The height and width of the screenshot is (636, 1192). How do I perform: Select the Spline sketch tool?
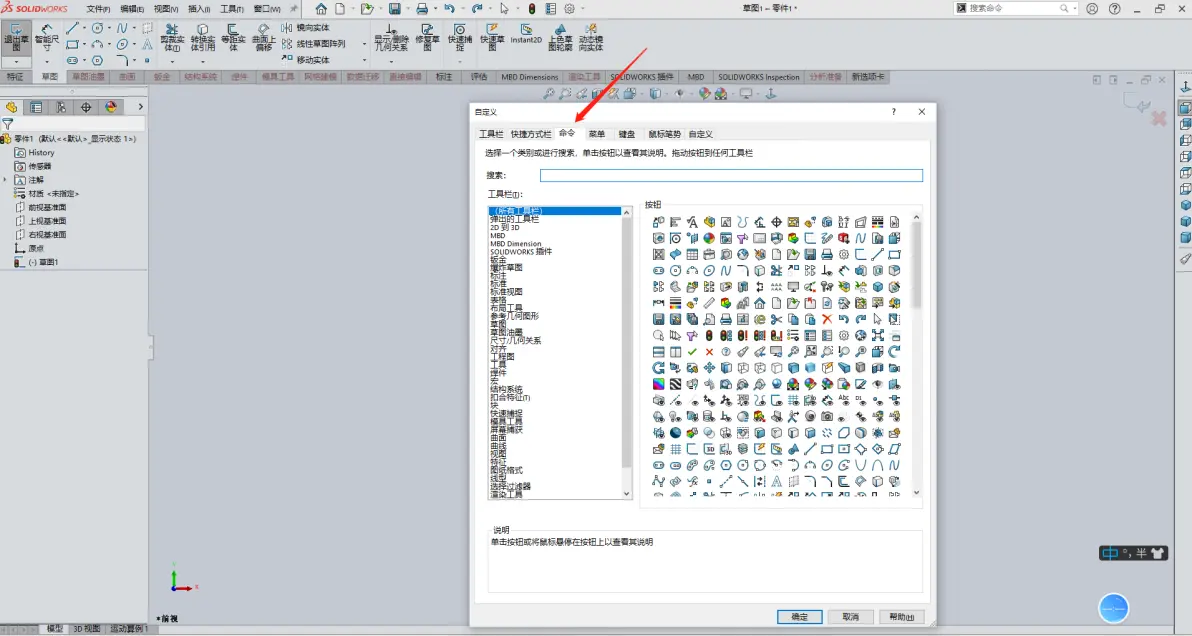point(122,28)
